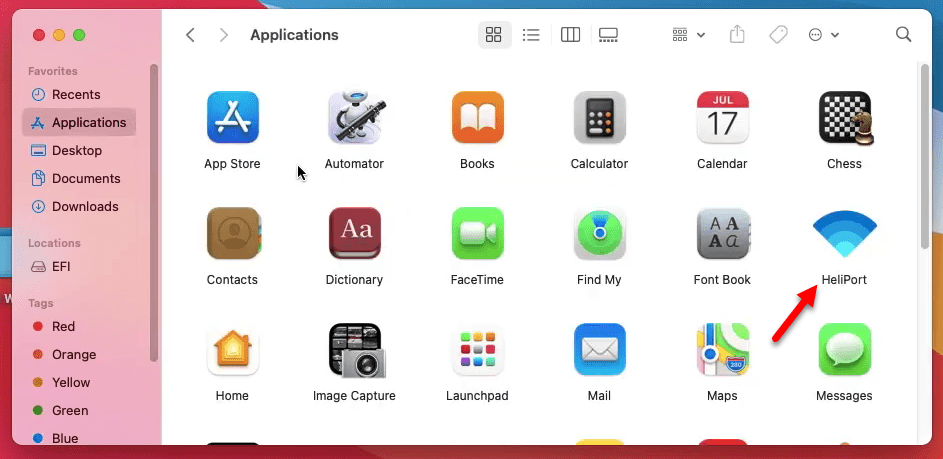Filter by the Blue tag
Image resolution: width=943 pixels, height=459 pixels.
tap(79, 438)
